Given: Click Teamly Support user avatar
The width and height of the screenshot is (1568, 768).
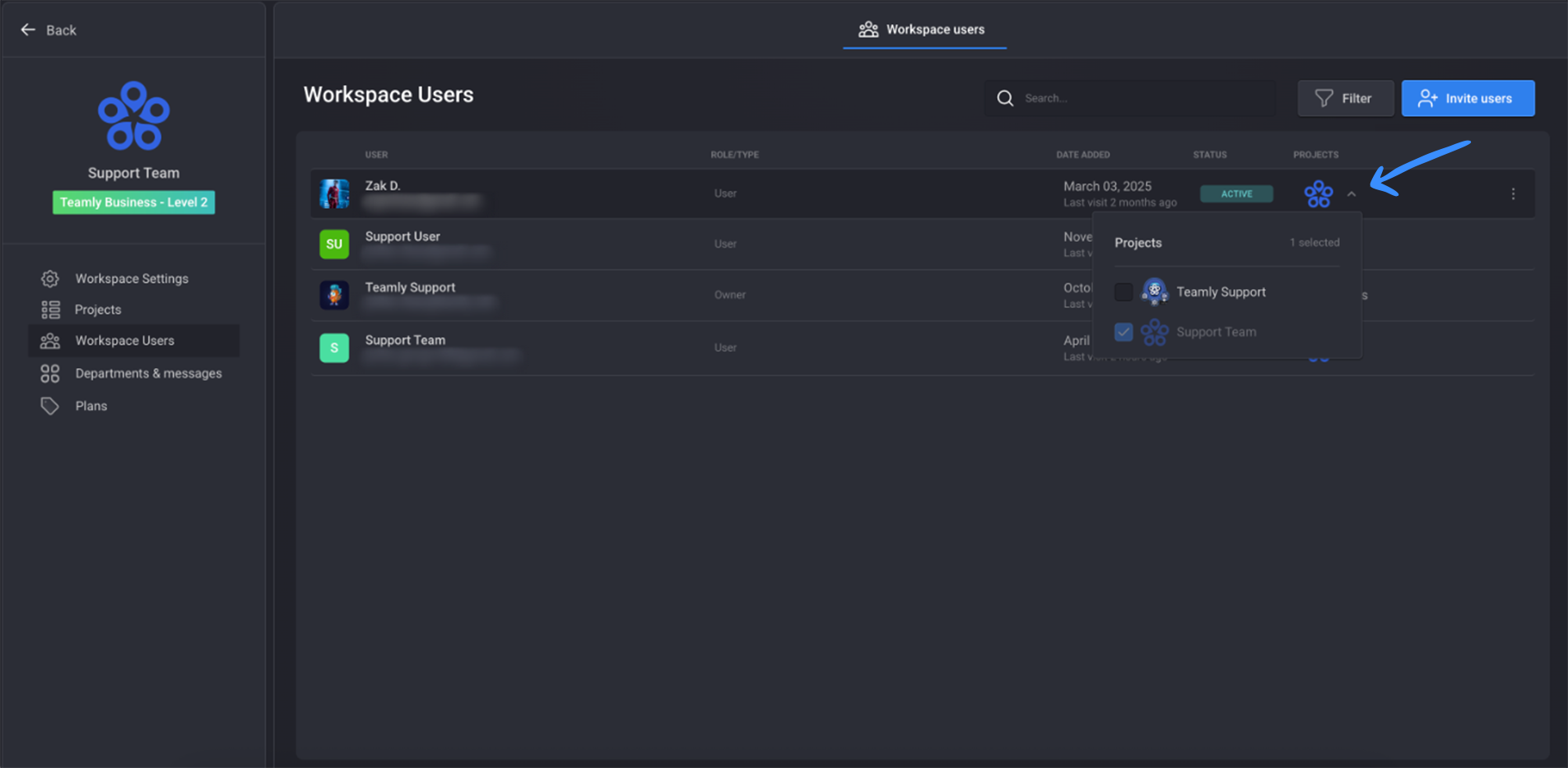Looking at the screenshot, I should tap(334, 295).
